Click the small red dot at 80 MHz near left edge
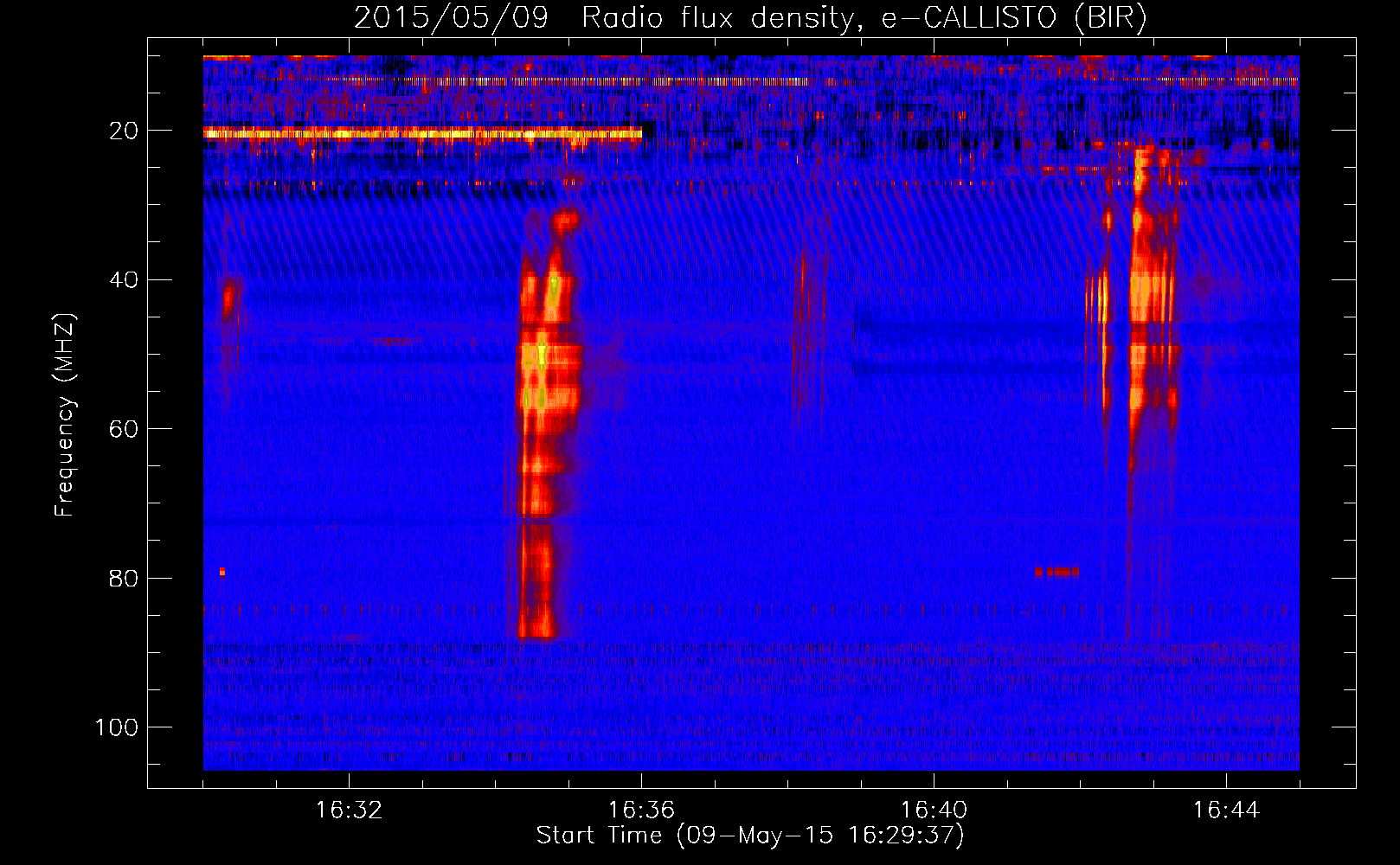1400x865 pixels. 222,572
